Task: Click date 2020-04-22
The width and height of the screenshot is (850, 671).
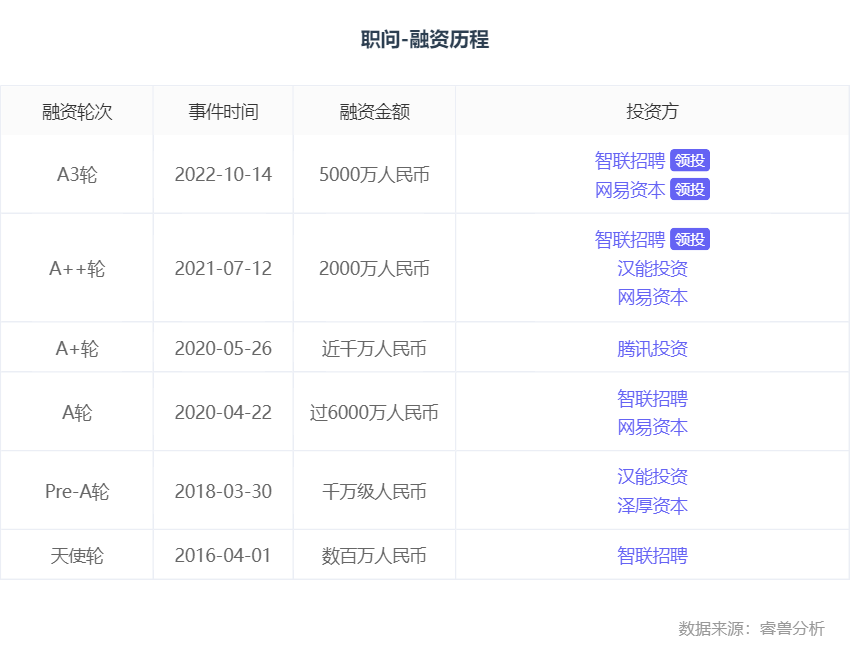Action: tap(223, 412)
